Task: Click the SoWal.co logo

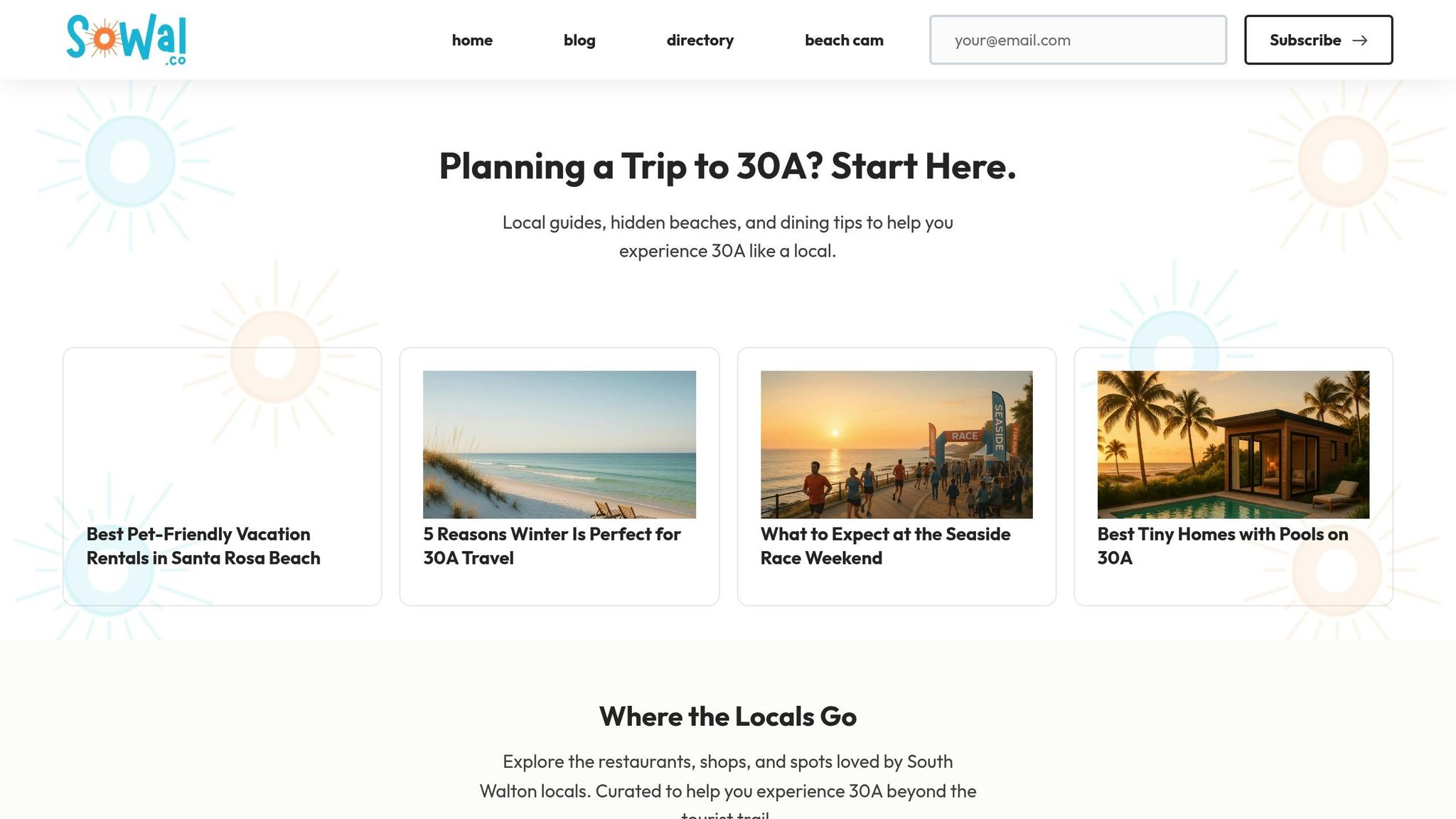Action: (x=127, y=40)
